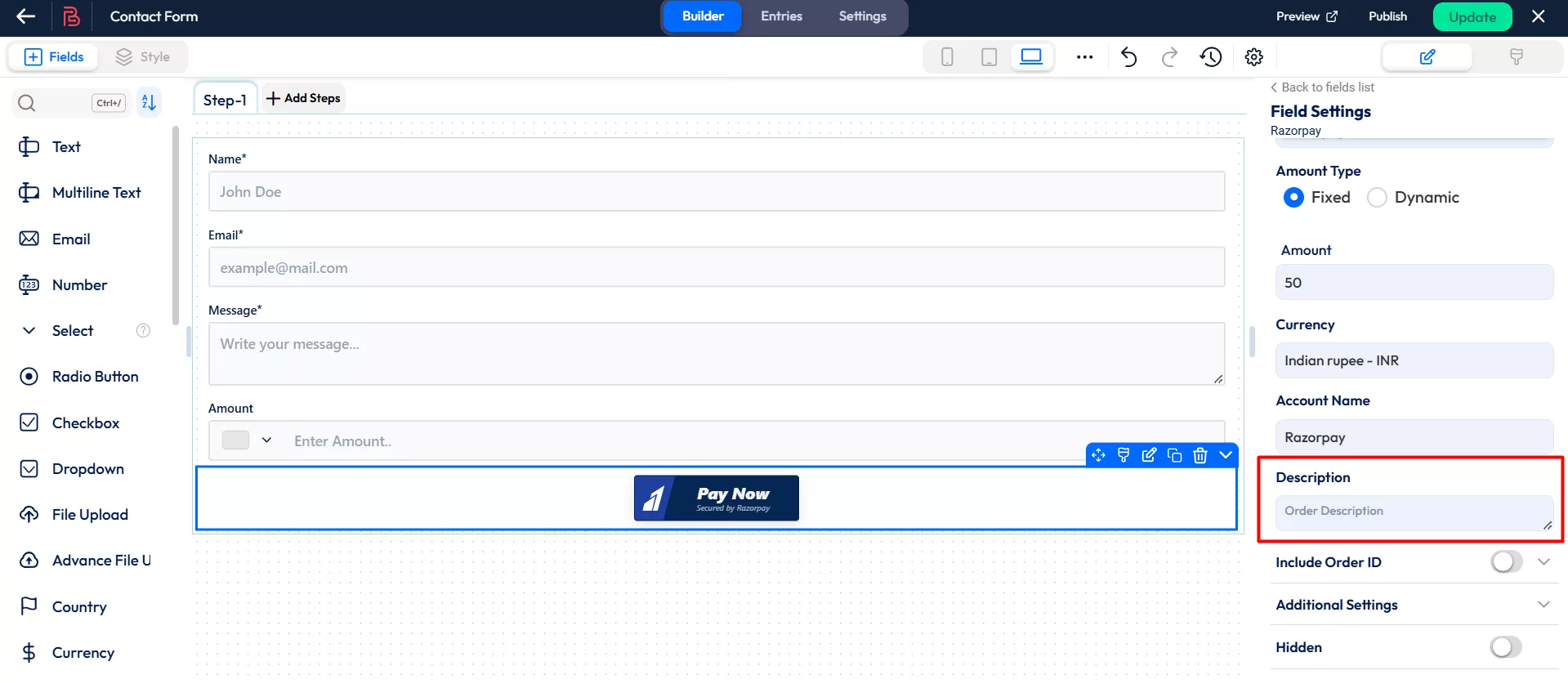Go back to fields list
This screenshot has width=1568, height=684.
1322,87
